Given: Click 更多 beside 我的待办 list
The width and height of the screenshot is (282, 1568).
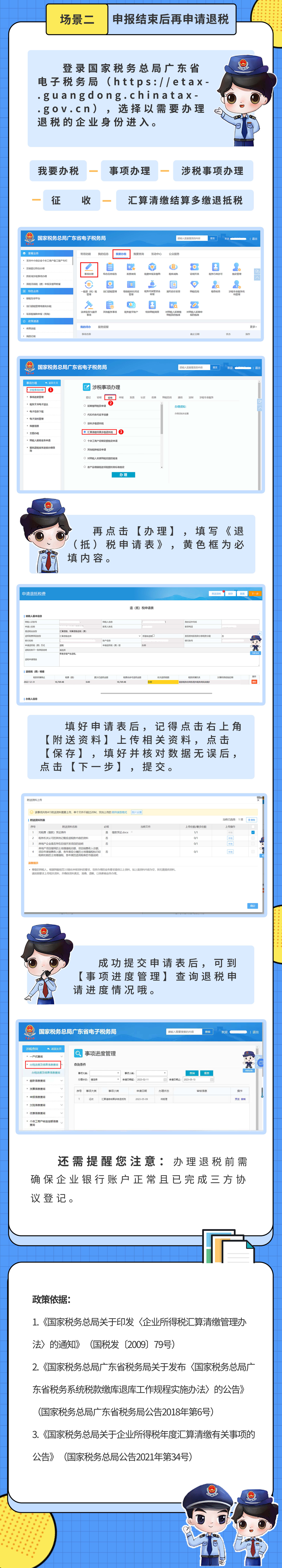Looking at the screenshot, I should click(x=253, y=327).
